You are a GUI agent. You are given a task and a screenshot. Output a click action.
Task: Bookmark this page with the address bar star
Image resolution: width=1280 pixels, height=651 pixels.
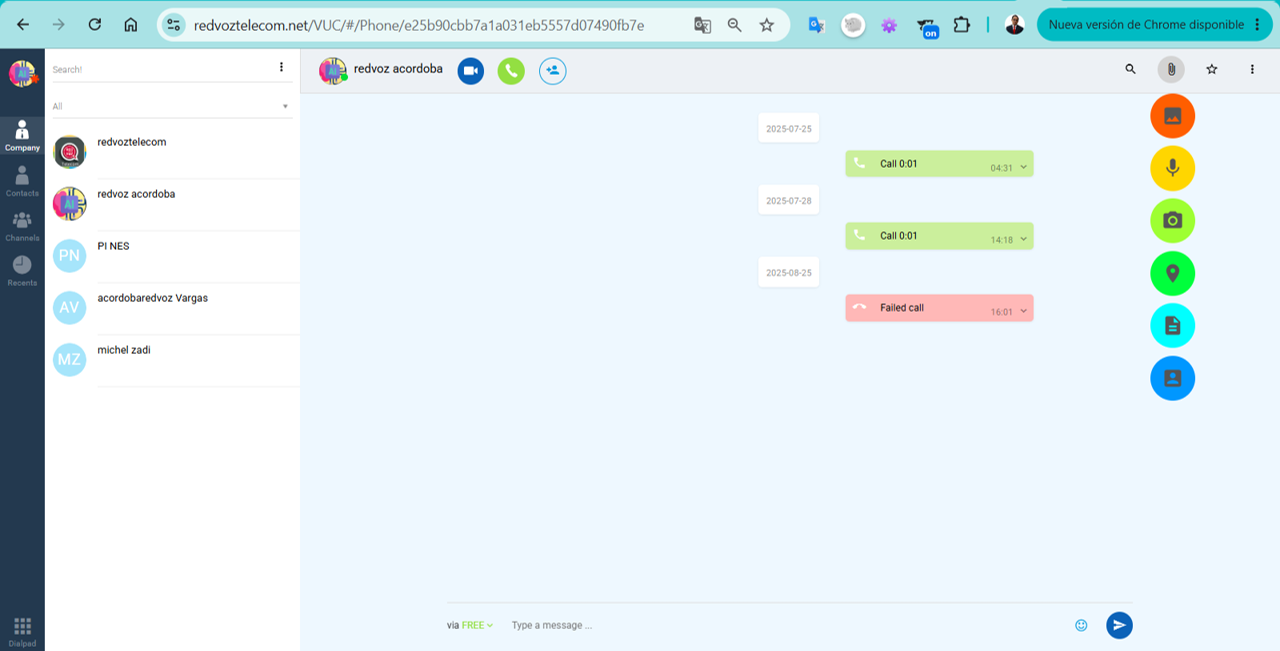pyautogui.click(x=766, y=25)
